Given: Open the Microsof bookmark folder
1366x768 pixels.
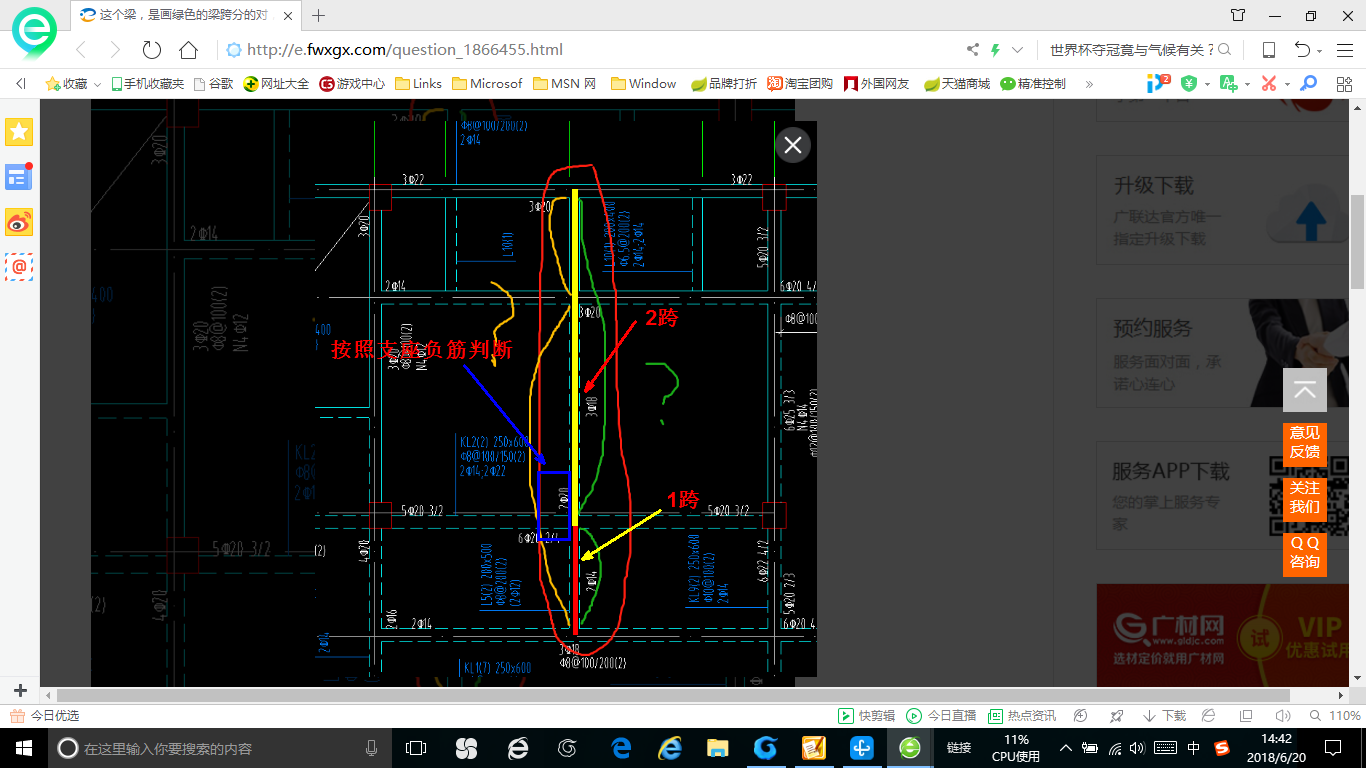Looking at the screenshot, I should tap(487, 84).
